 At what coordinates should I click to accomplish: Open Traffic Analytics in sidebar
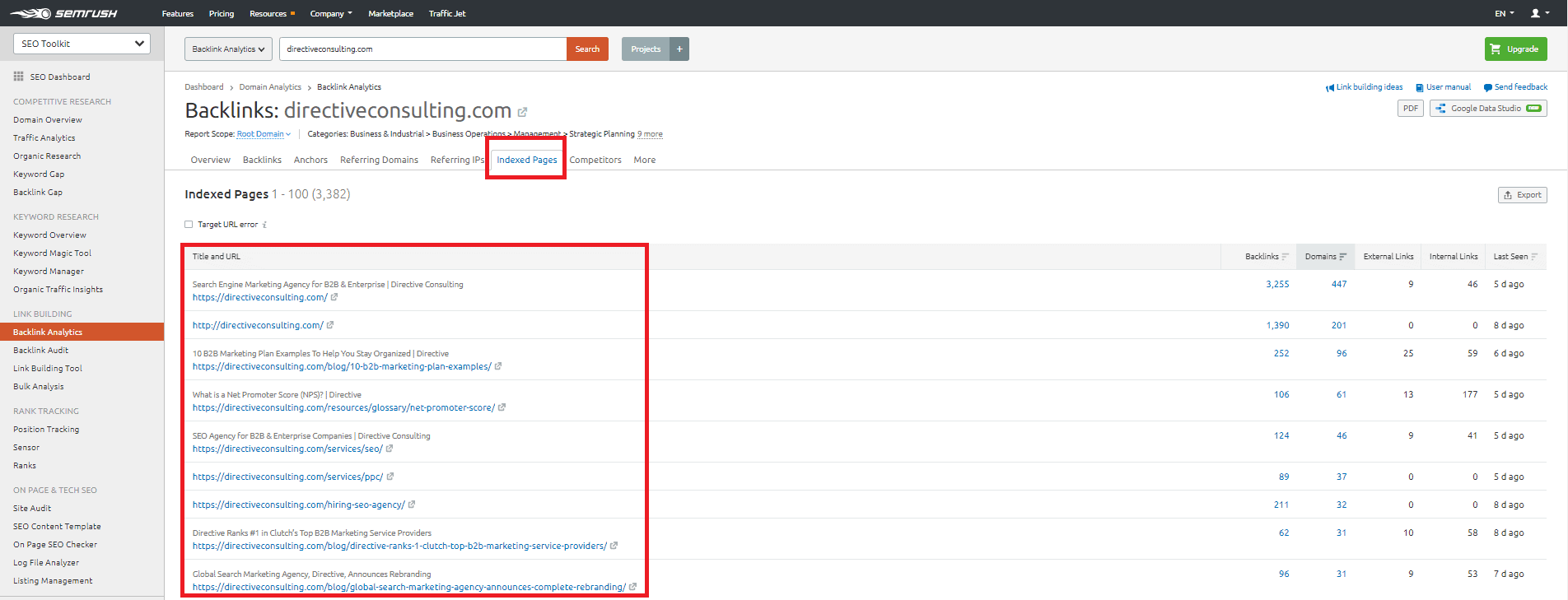(44, 138)
